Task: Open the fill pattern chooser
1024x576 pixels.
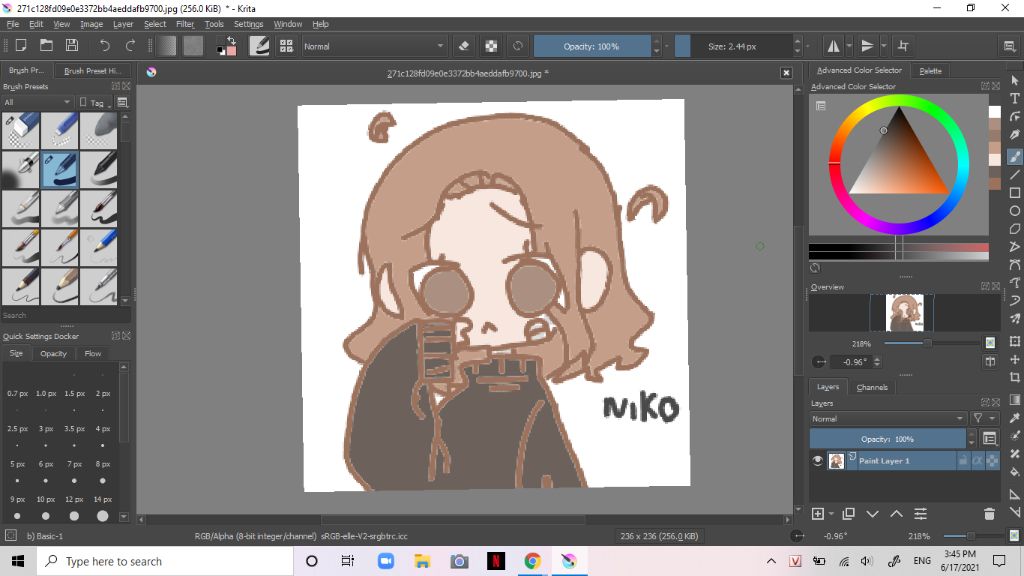Action: coord(193,46)
